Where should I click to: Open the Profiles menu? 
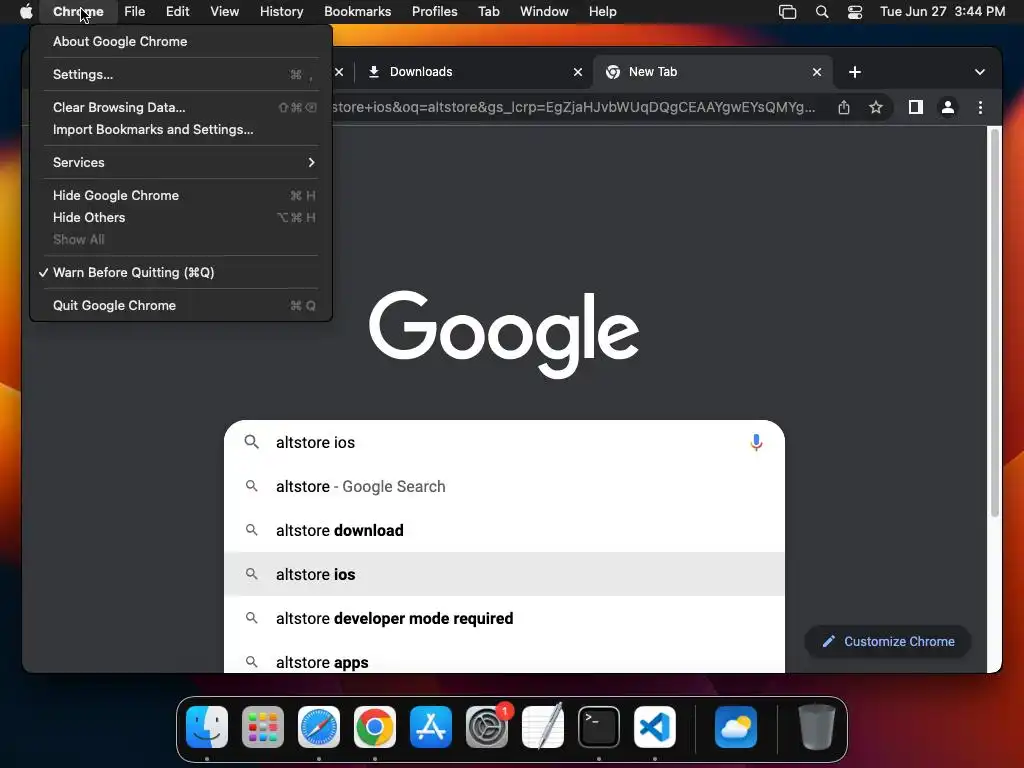point(434,12)
